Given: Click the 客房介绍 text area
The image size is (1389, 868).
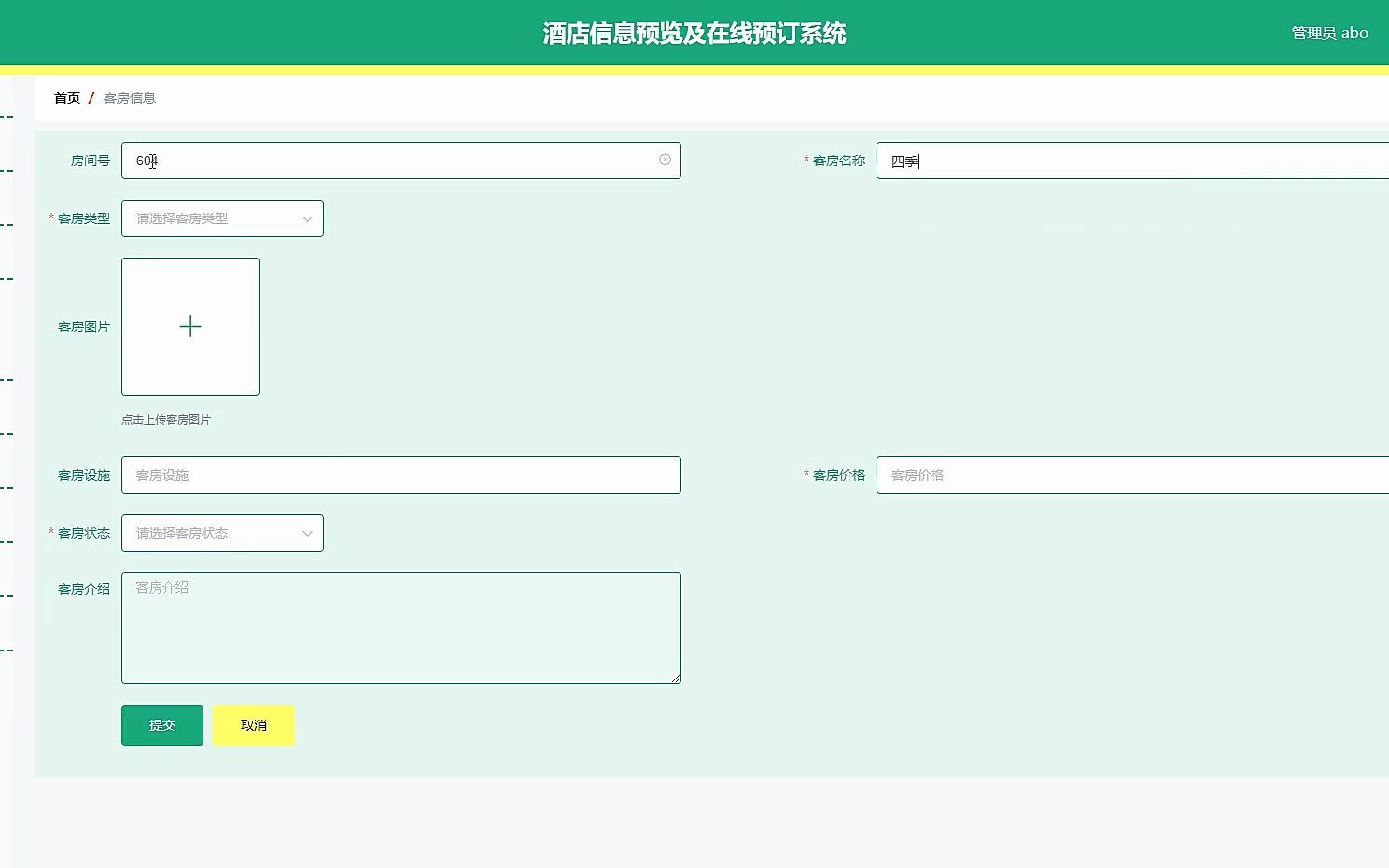Looking at the screenshot, I should [401, 628].
